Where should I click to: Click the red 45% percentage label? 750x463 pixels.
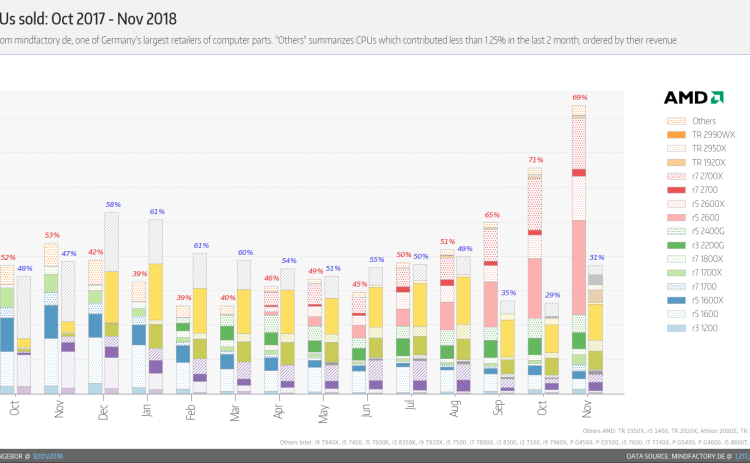coord(360,284)
